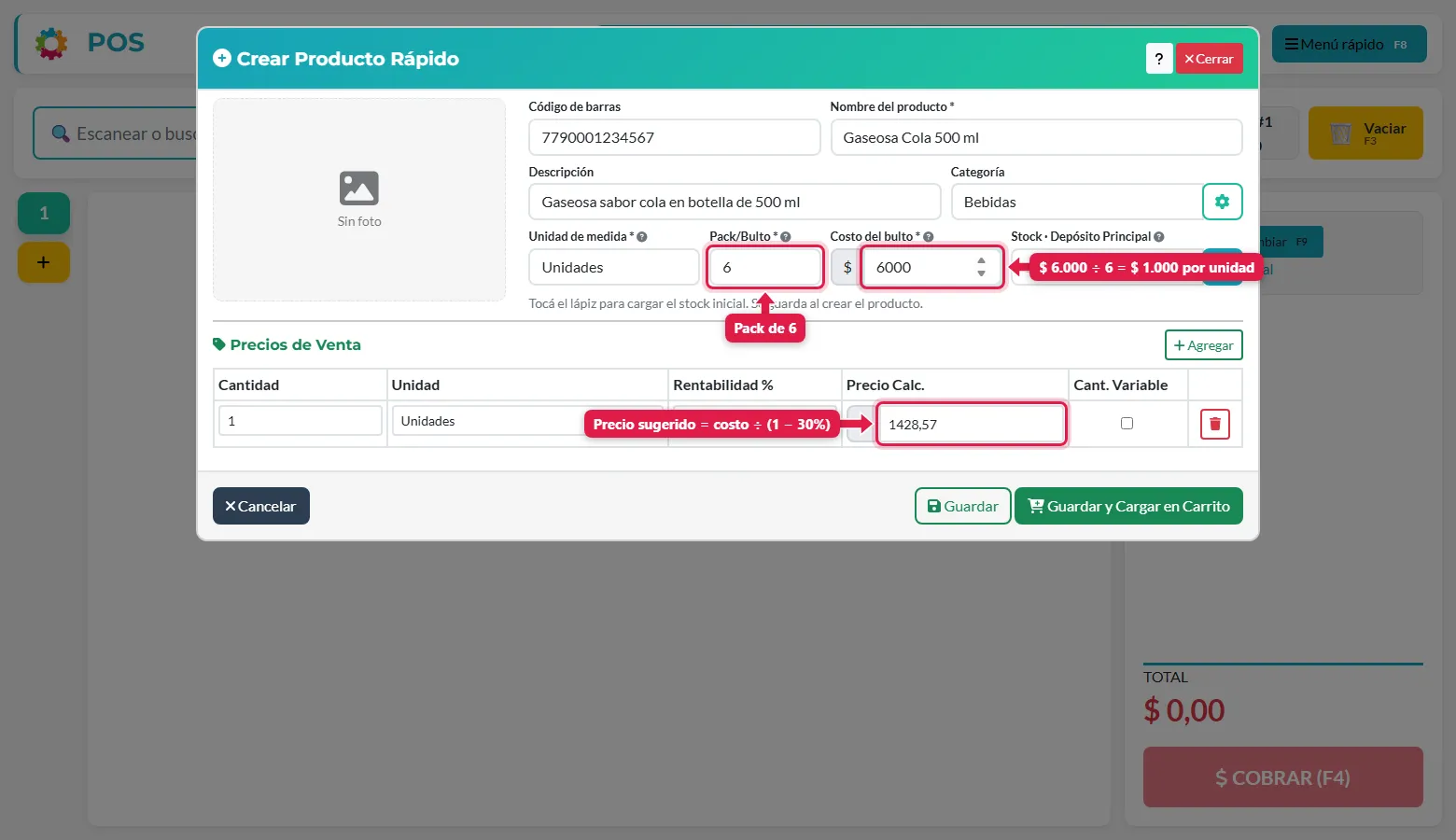The width and height of the screenshot is (1456, 840).
Task: Increase Costo del bulto with up arrow
Action: [981, 260]
